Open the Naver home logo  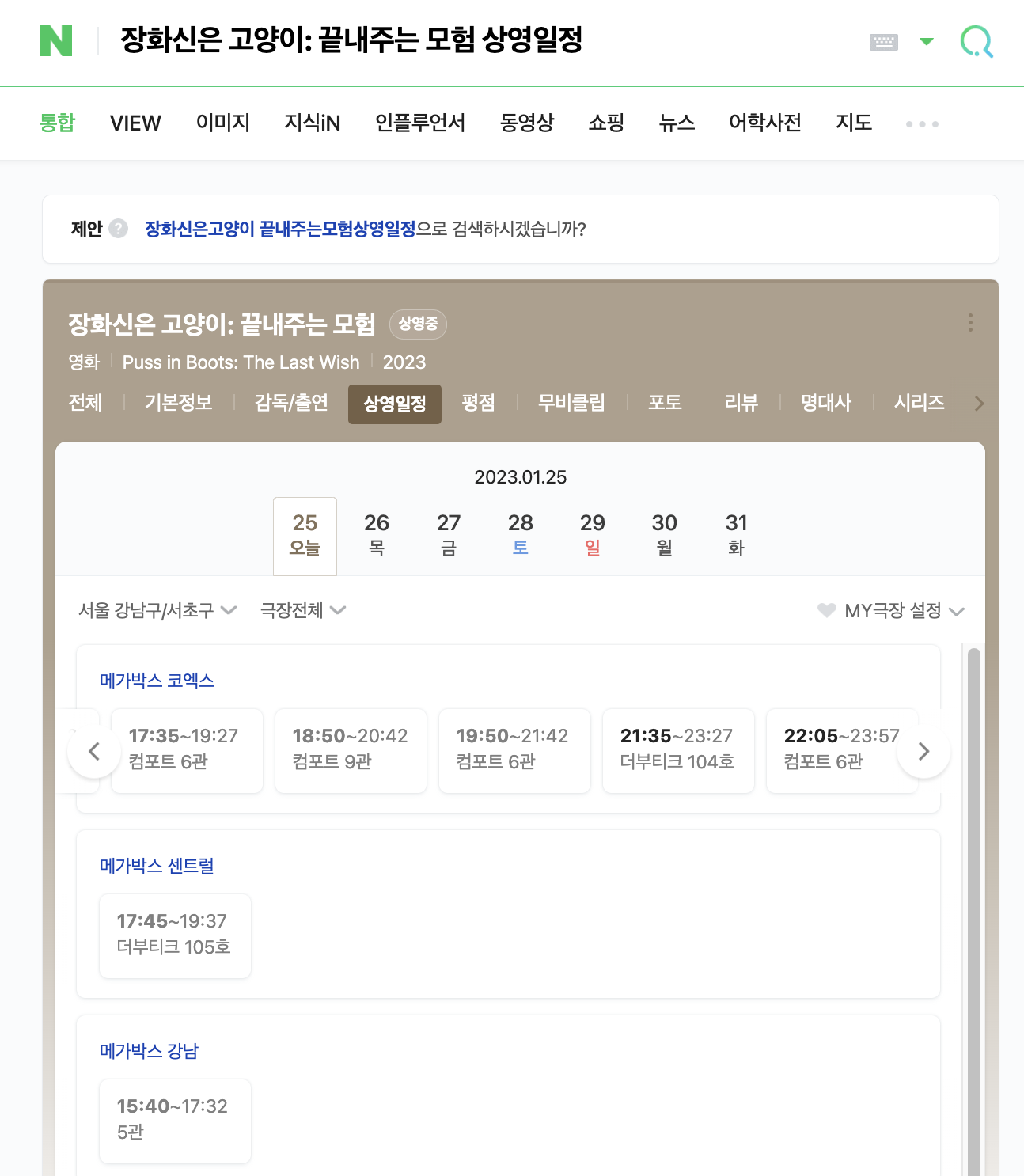56,40
